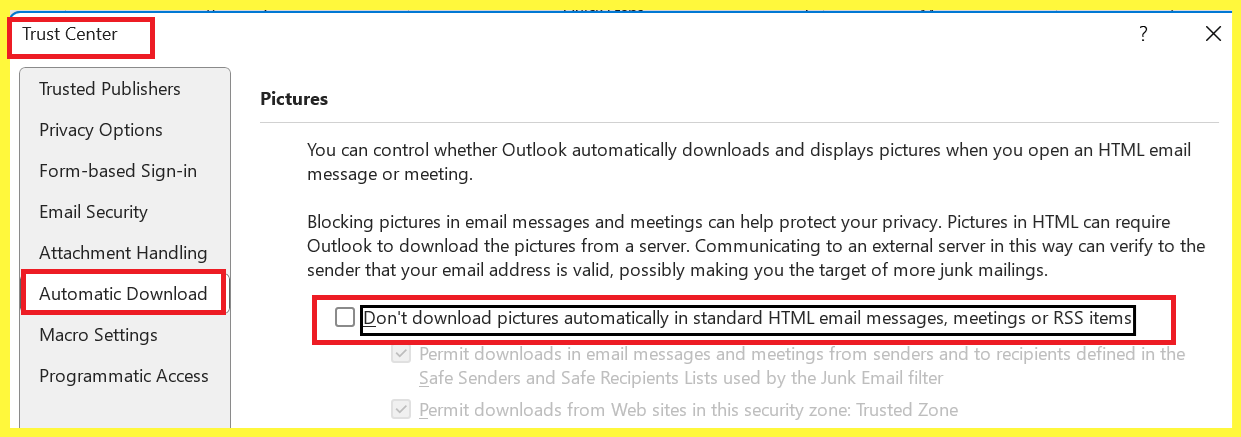Enable the Don't download pictures automatically checkbox
This screenshot has height=437, width=1241.
345,318
